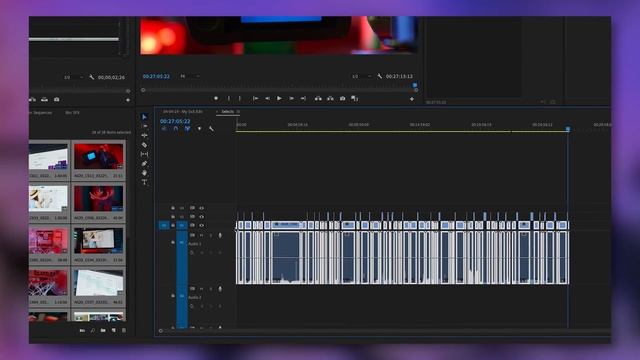This screenshot has width=640, height=360.
Task: Select the Razor tool
Action: point(144,145)
